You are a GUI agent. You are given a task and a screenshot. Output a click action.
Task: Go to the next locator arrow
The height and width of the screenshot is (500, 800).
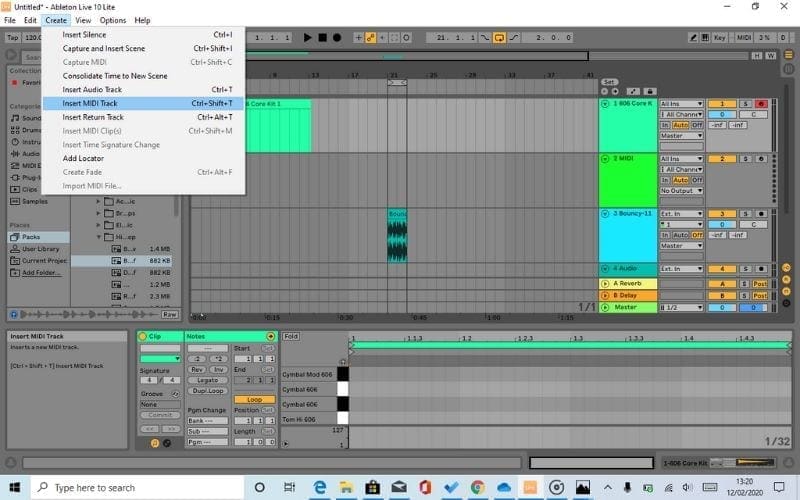coord(615,91)
